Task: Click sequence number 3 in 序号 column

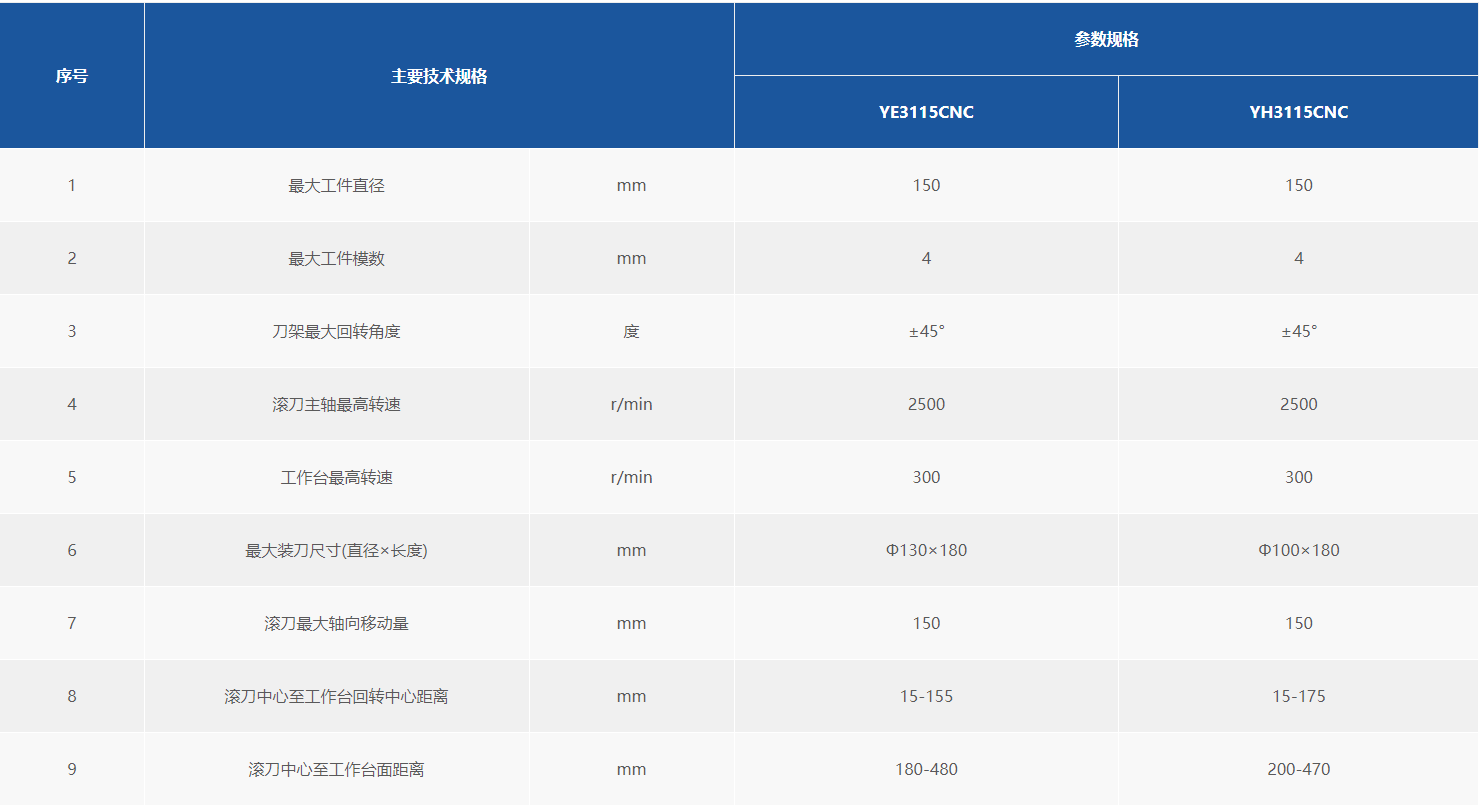Action: pyautogui.click(x=72, y=331)
